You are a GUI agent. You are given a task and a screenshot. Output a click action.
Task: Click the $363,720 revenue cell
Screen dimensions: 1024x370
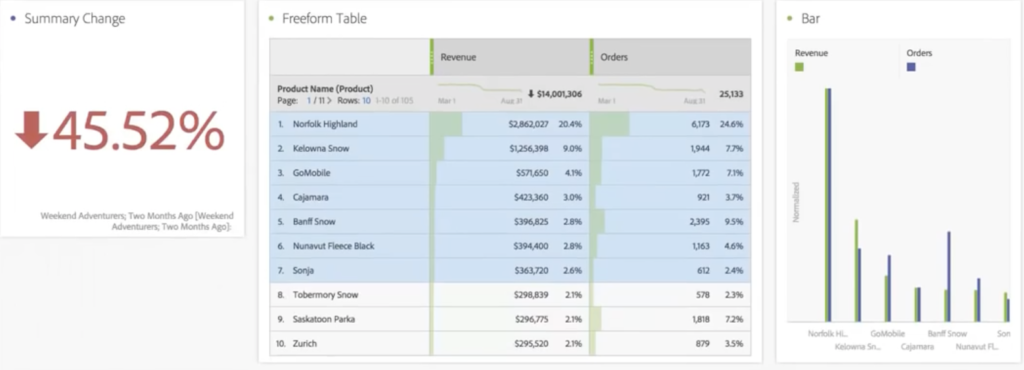[x=531, y=271]
